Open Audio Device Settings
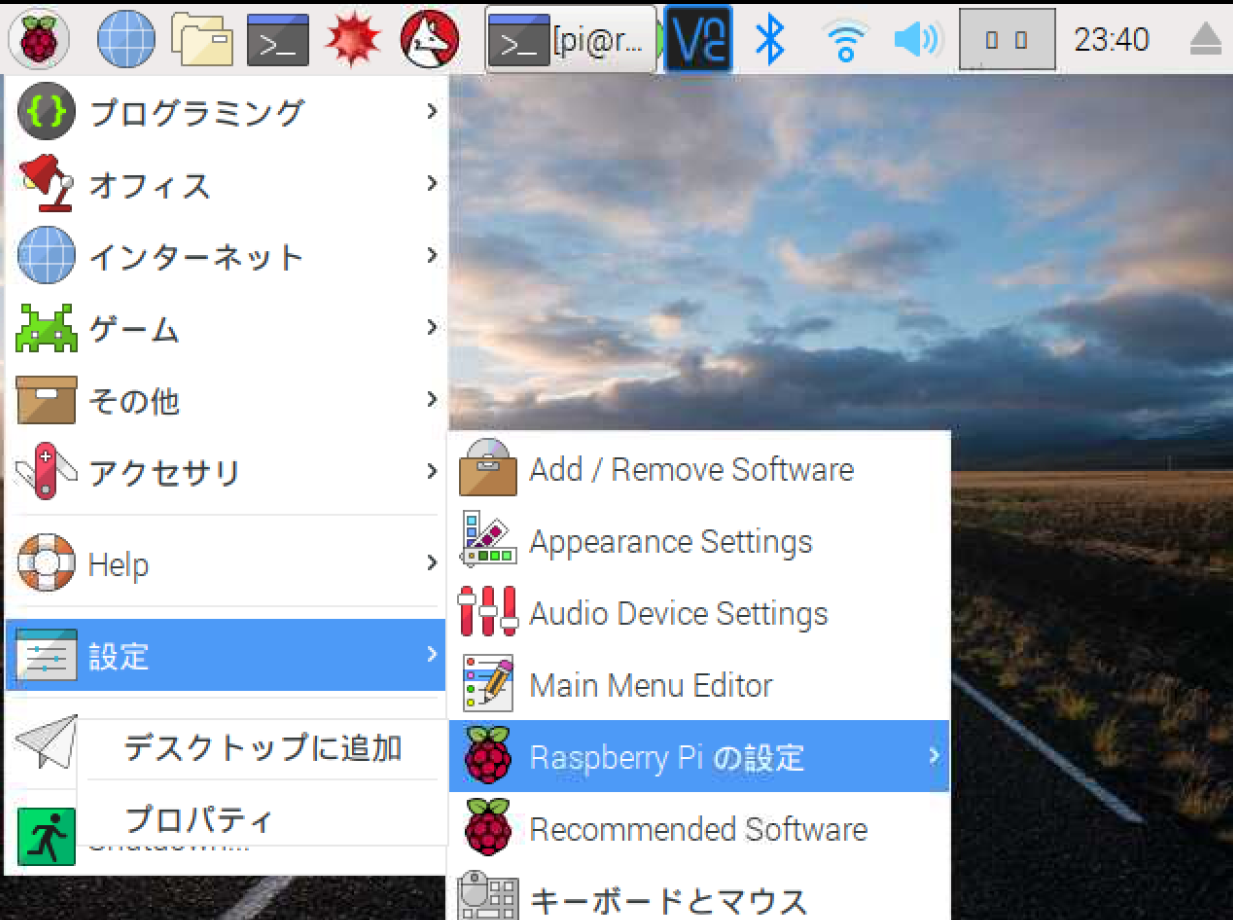This screenshot has width=1233, height=920. click(x=699, y=613)
